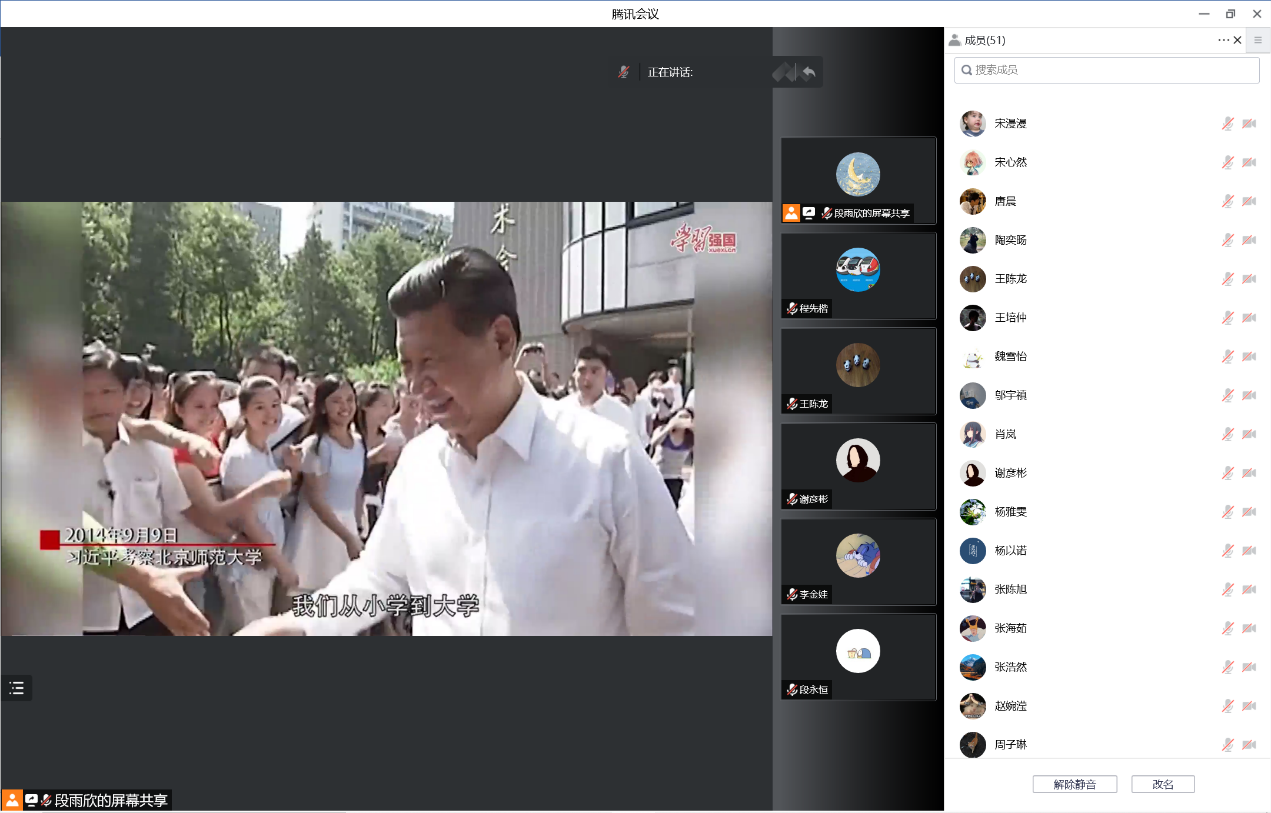Viewport: 1271px width, 813px height.
Task: Toggle camera for 杨雅雯
Action: [1249, 512]
